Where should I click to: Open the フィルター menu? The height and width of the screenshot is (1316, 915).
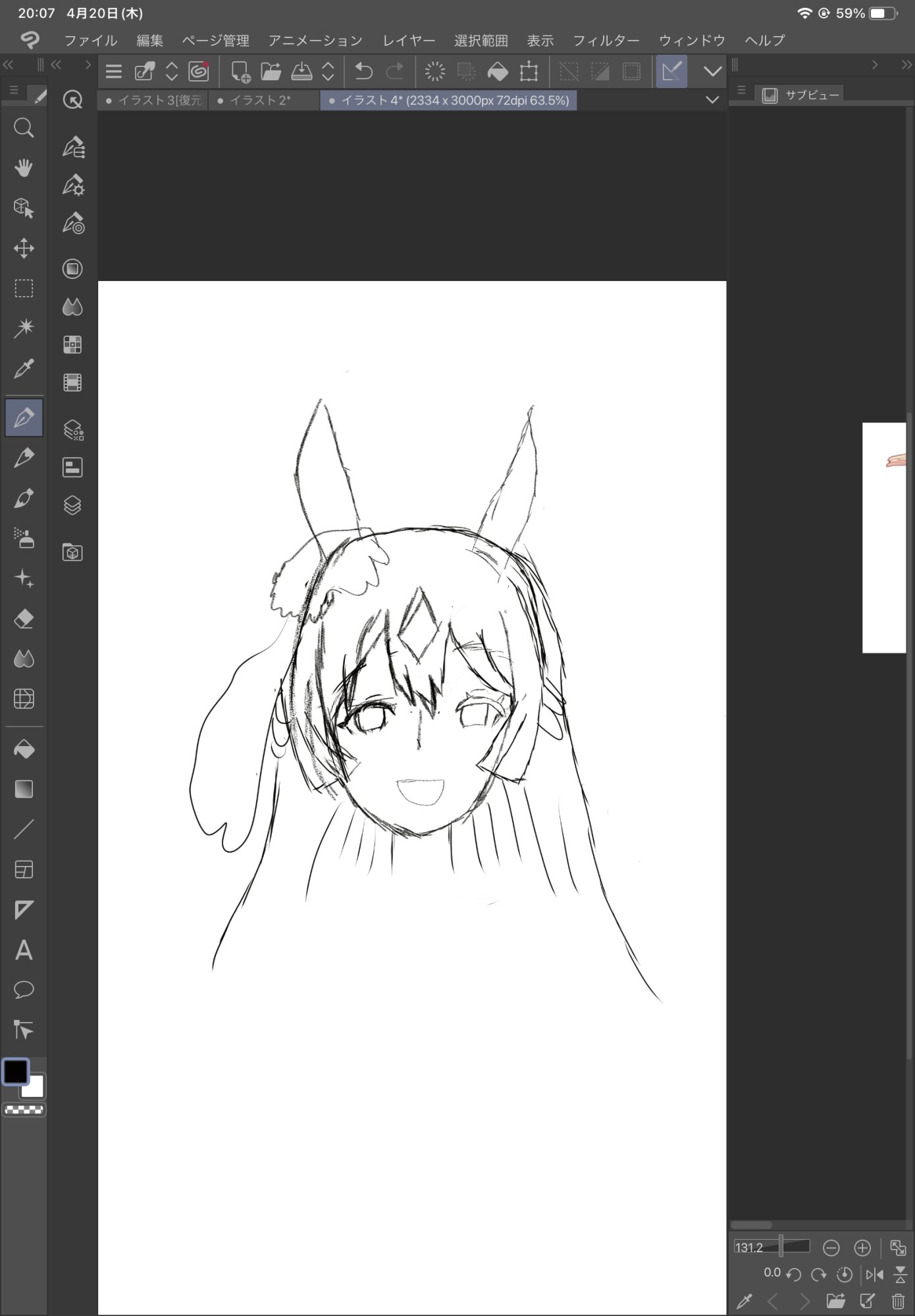(x=606, y=41)
